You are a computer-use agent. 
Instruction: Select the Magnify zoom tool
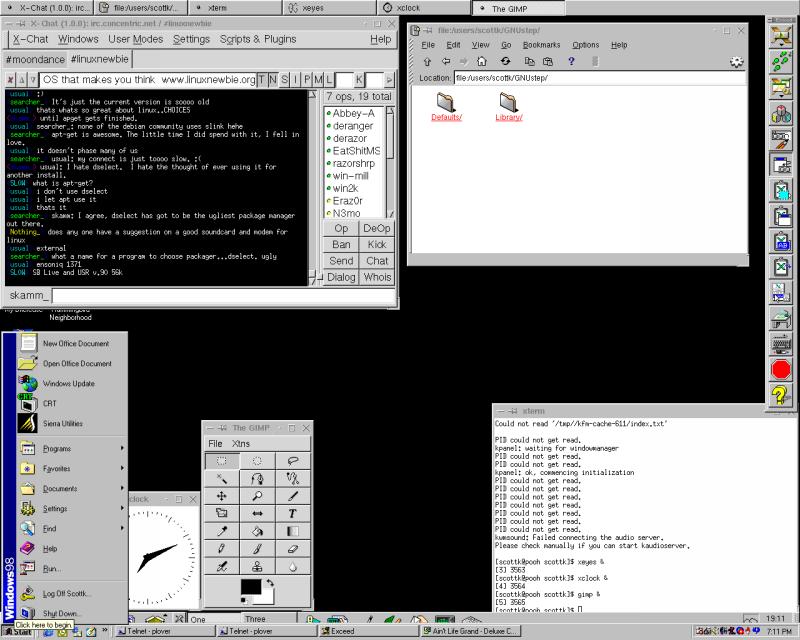(257, 495)
